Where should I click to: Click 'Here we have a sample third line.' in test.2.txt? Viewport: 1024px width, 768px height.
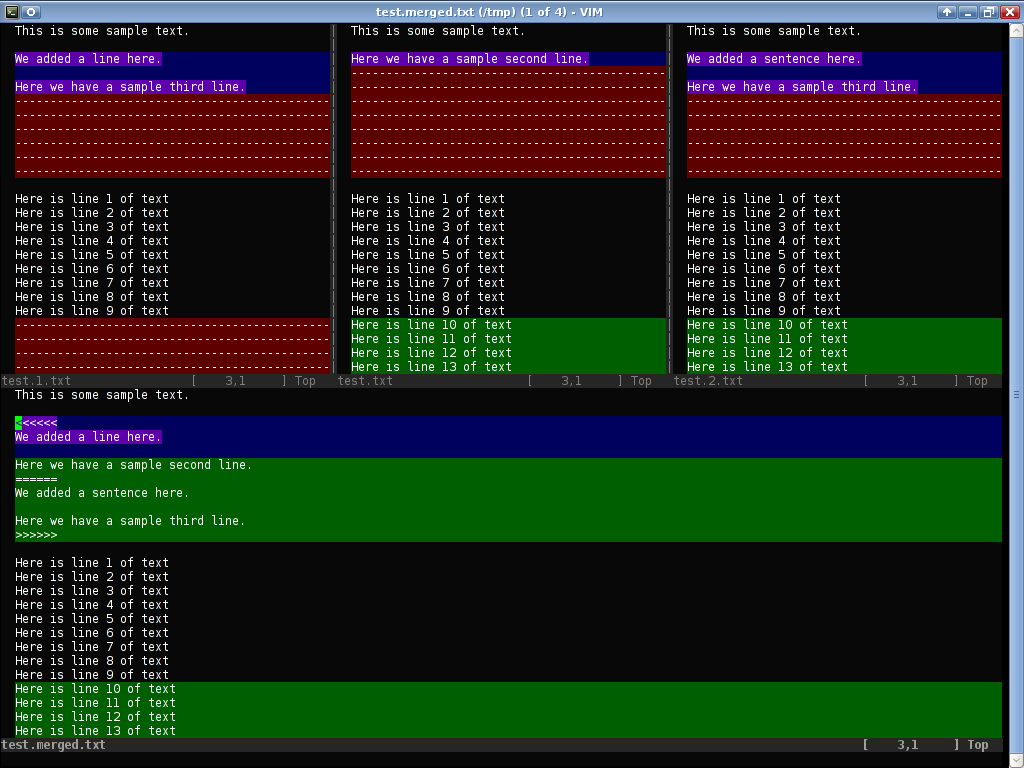coord(802,87)
